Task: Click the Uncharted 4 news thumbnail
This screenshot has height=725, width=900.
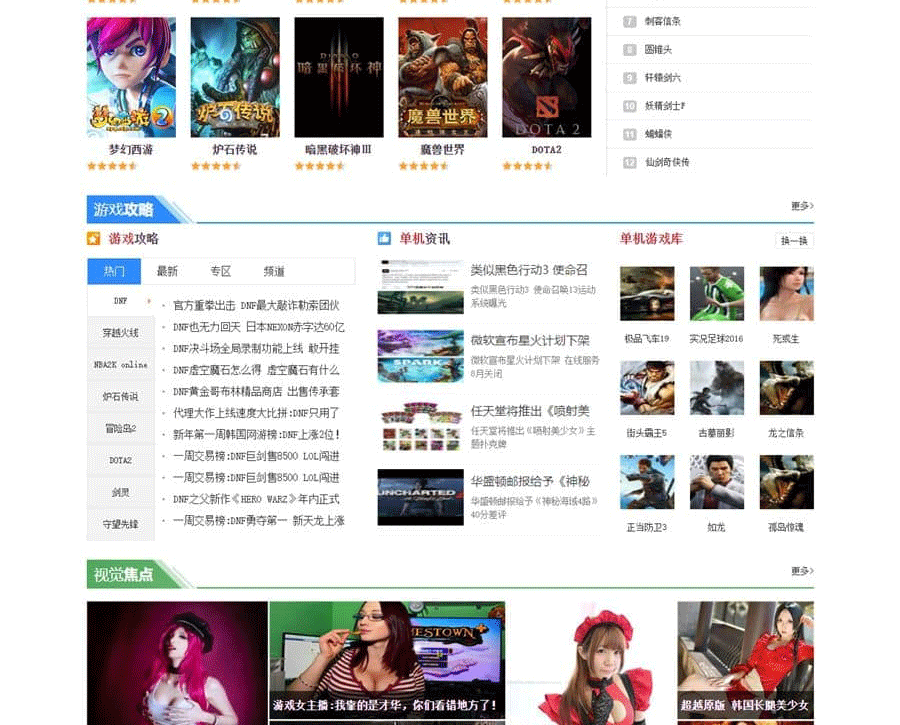Action: 420,497
